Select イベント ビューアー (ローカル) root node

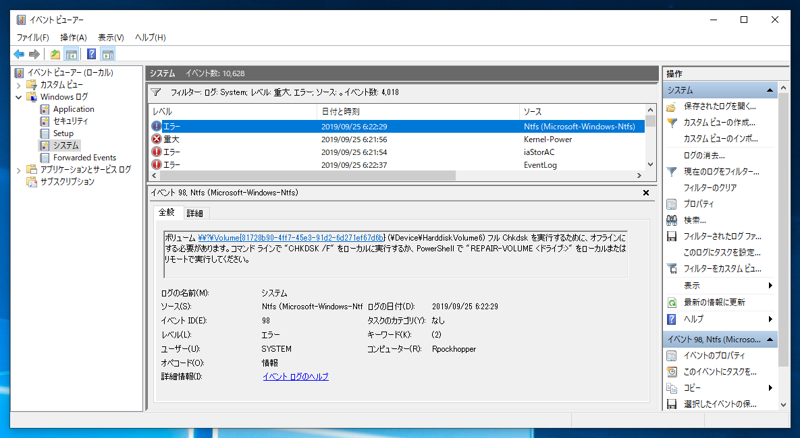coord(70,72)
